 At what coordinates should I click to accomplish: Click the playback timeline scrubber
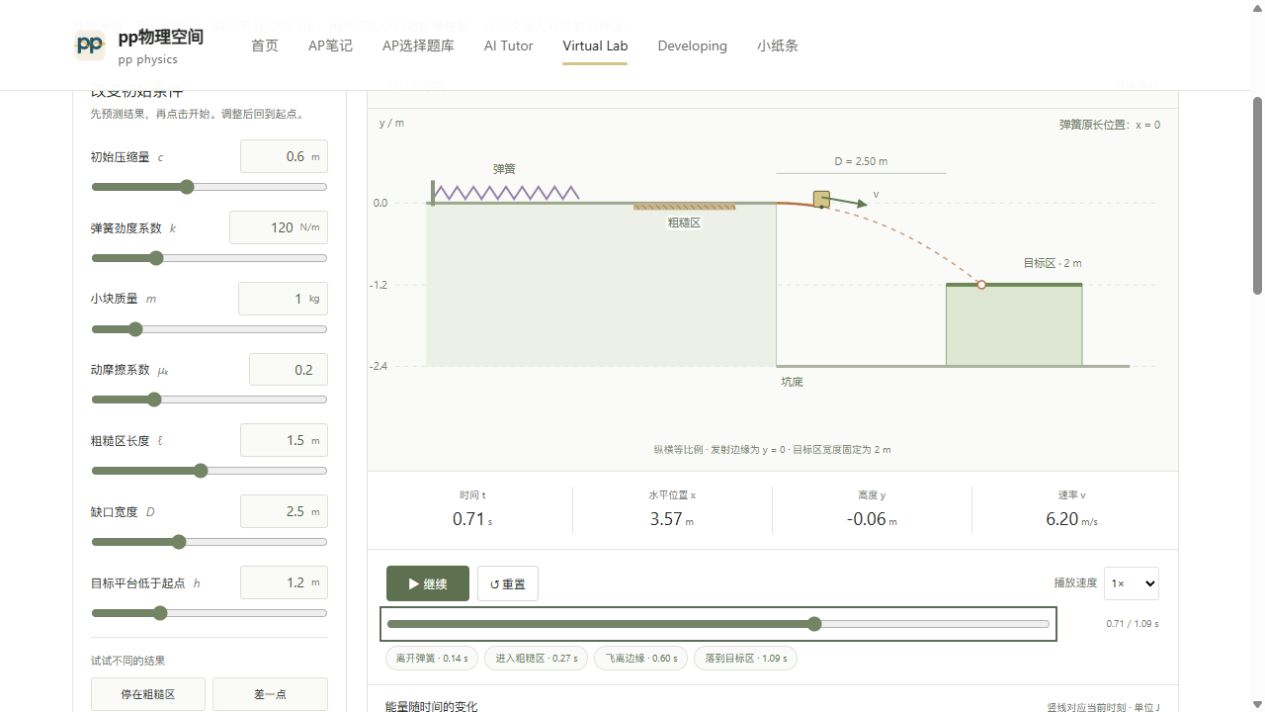718,624
